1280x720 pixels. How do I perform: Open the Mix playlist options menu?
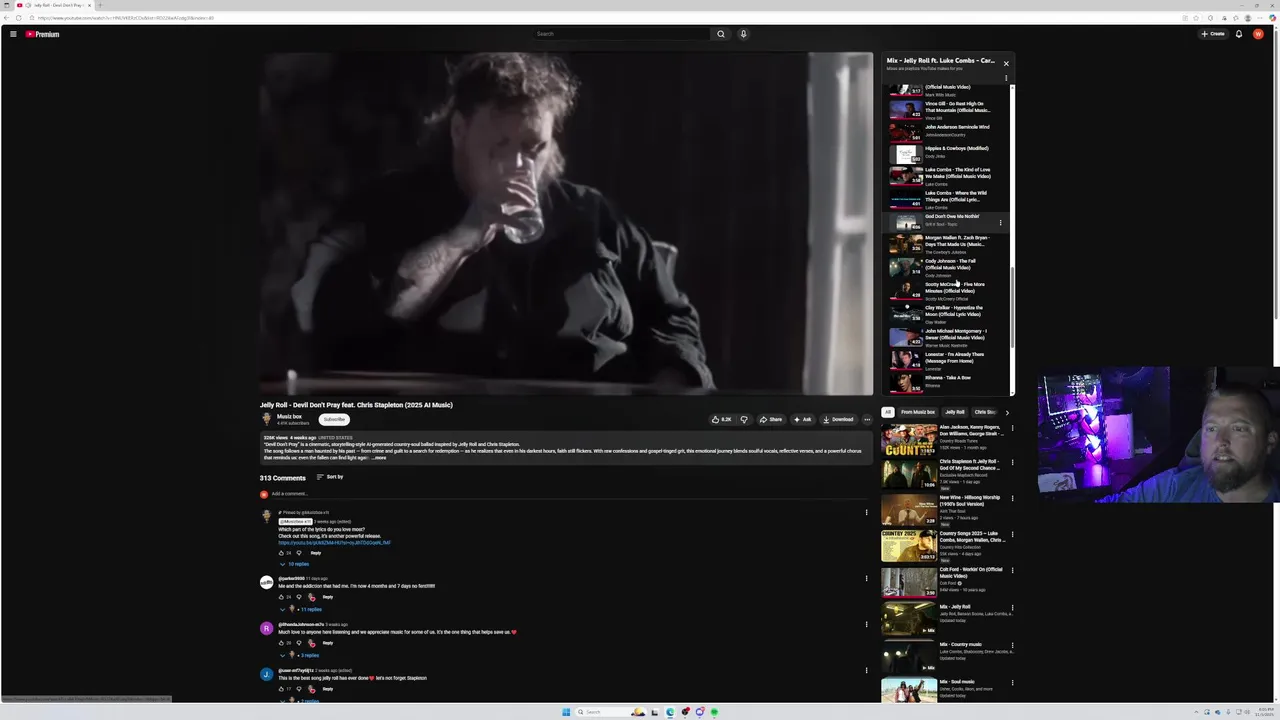tap(1006, 78)
